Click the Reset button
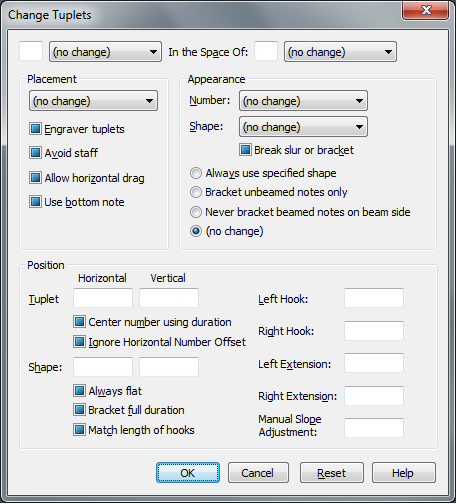Image resolution: width=457 pixels, height=504 pixels. point(332,473)
